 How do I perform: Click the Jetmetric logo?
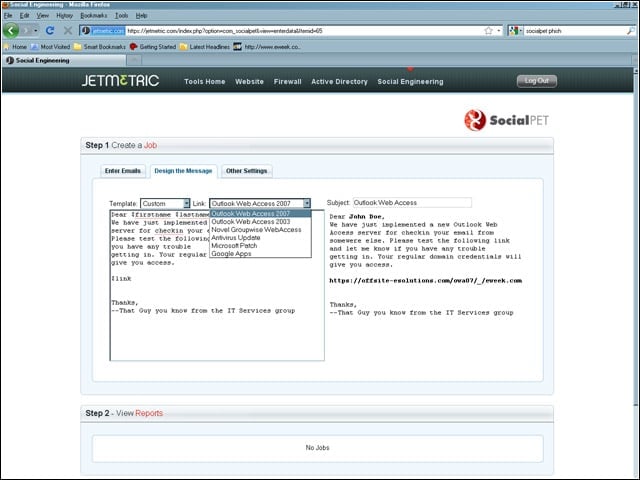(120, 81)
